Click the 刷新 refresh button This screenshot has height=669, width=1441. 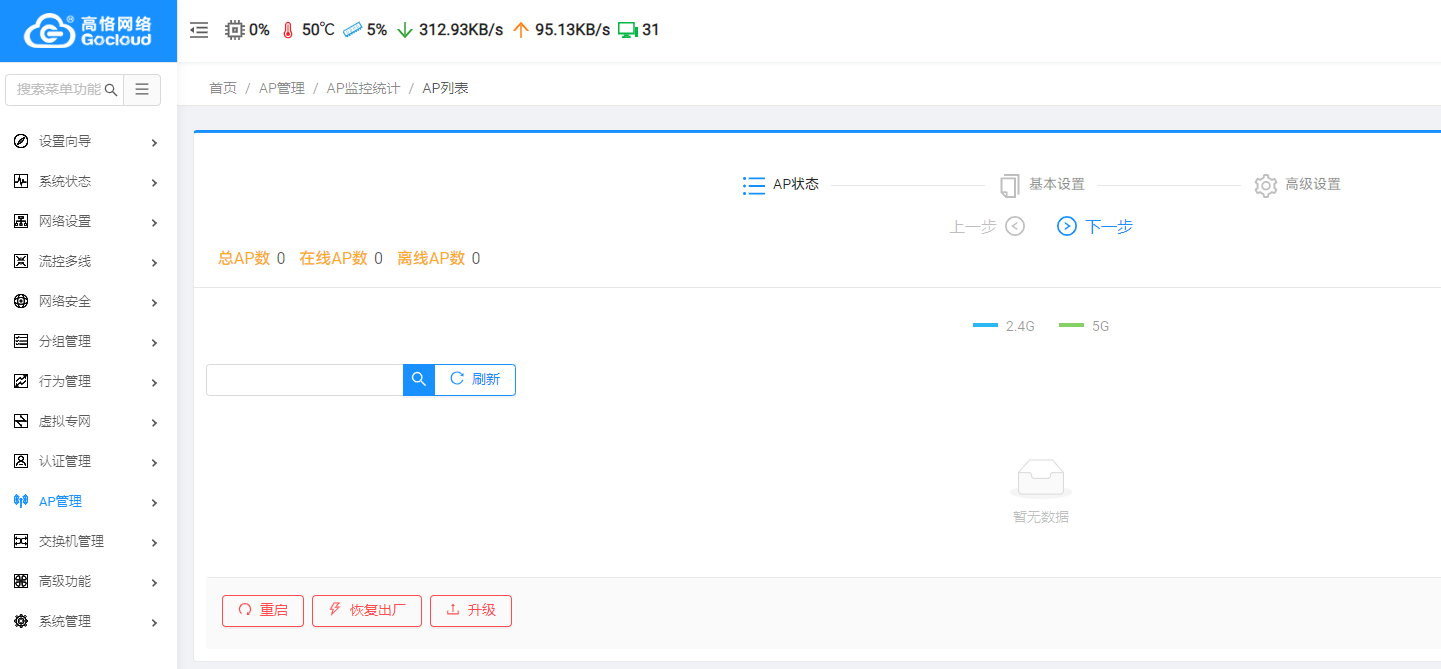point(475,380)
